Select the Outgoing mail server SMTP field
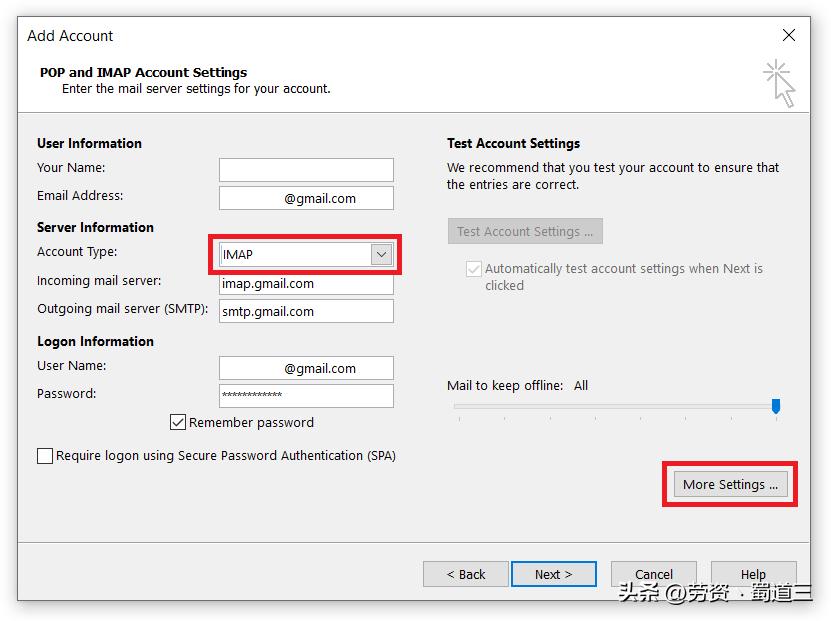Image resolution: width=831 pixels, height=621 pixels. point(305,310)
